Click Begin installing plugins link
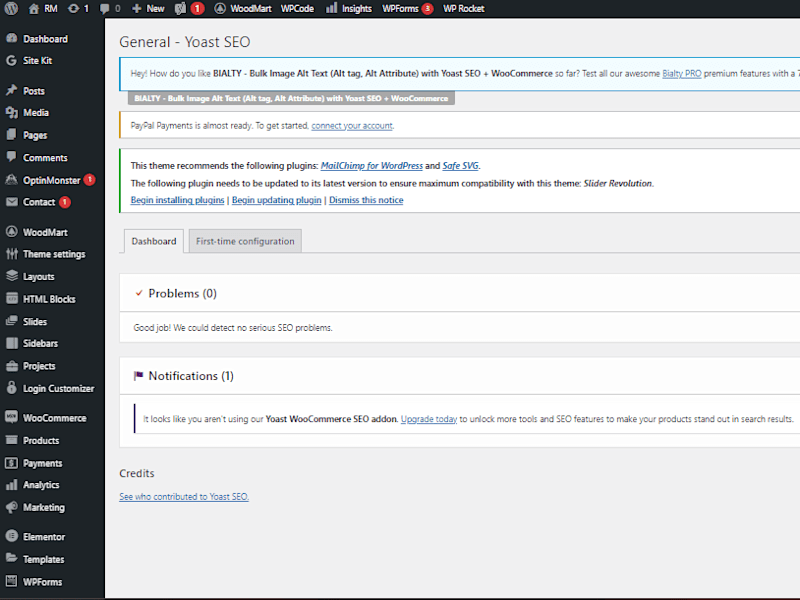Viewport: 800px width, 600px height. [177, 200]
